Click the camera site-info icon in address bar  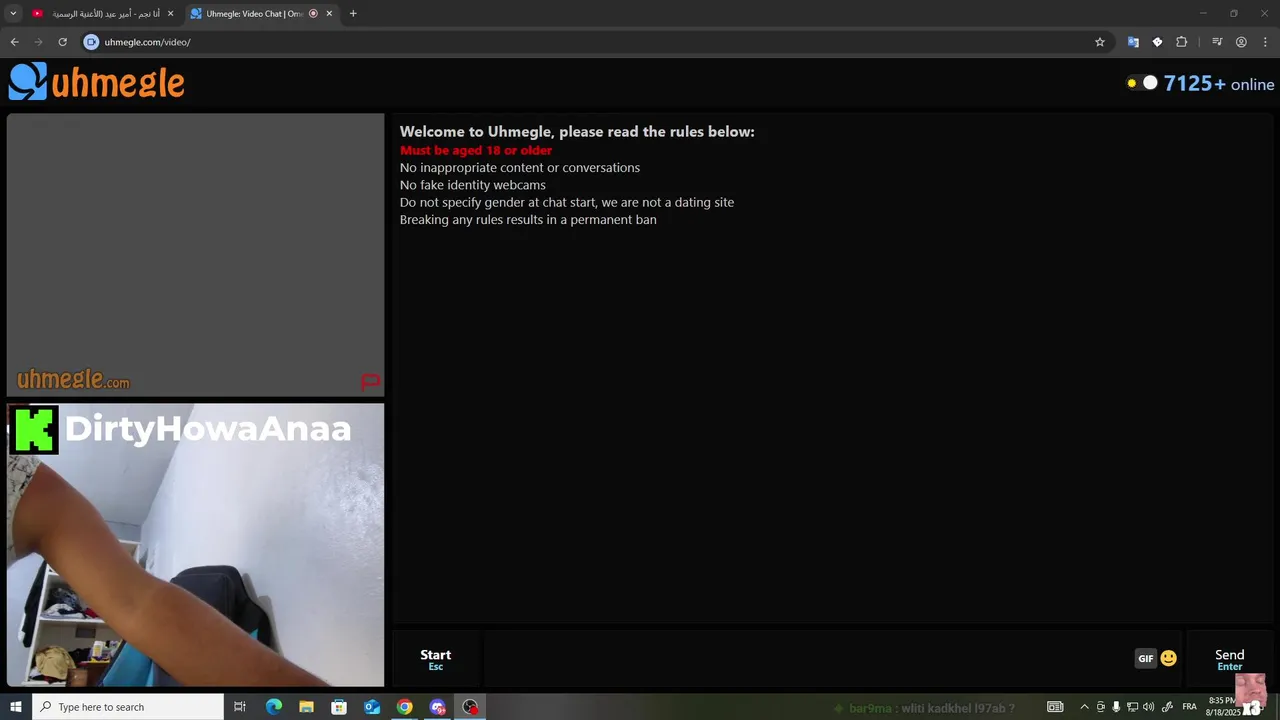coord(91,42)
